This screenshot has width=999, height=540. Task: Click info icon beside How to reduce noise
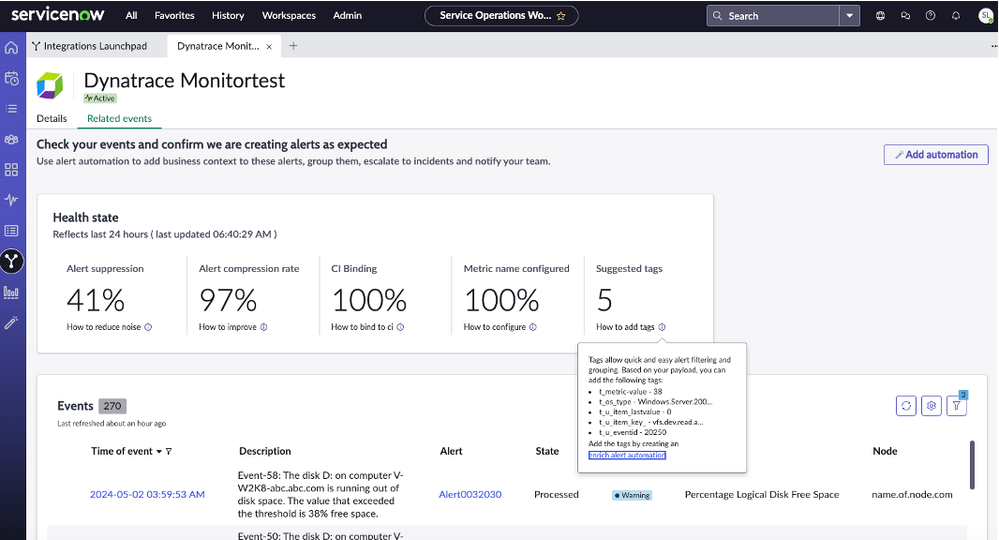tap(148, 327)
